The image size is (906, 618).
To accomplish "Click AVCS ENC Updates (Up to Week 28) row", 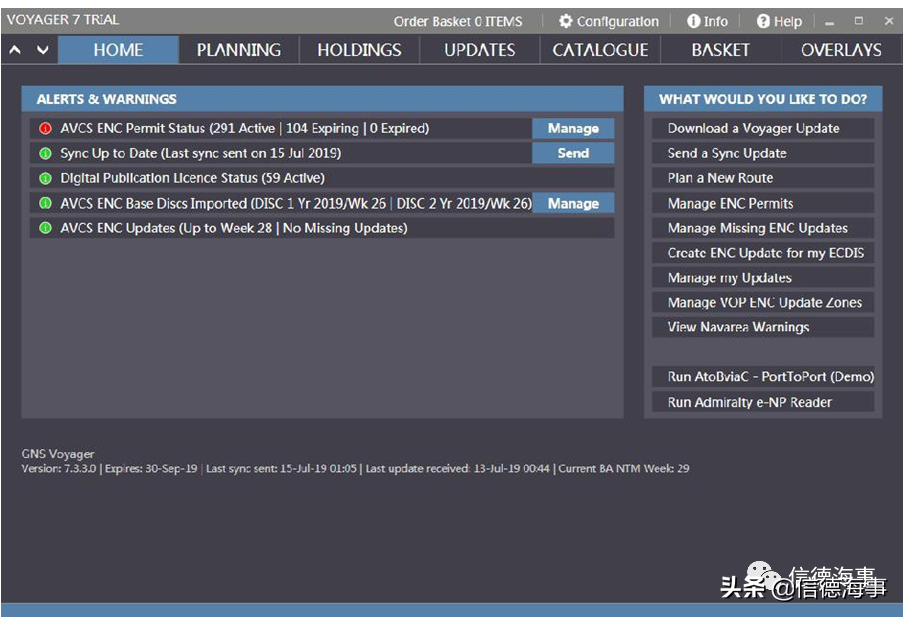I will point(322,228).
